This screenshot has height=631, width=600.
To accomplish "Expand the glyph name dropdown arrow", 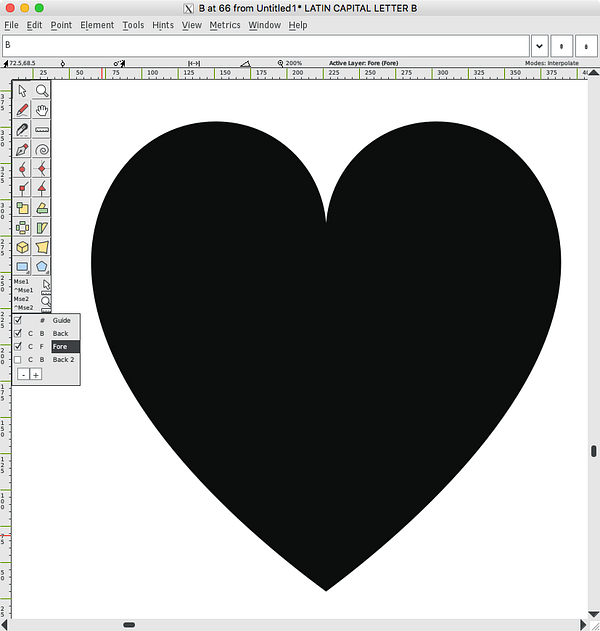I will pyautogui.click(x=539, y=46).
